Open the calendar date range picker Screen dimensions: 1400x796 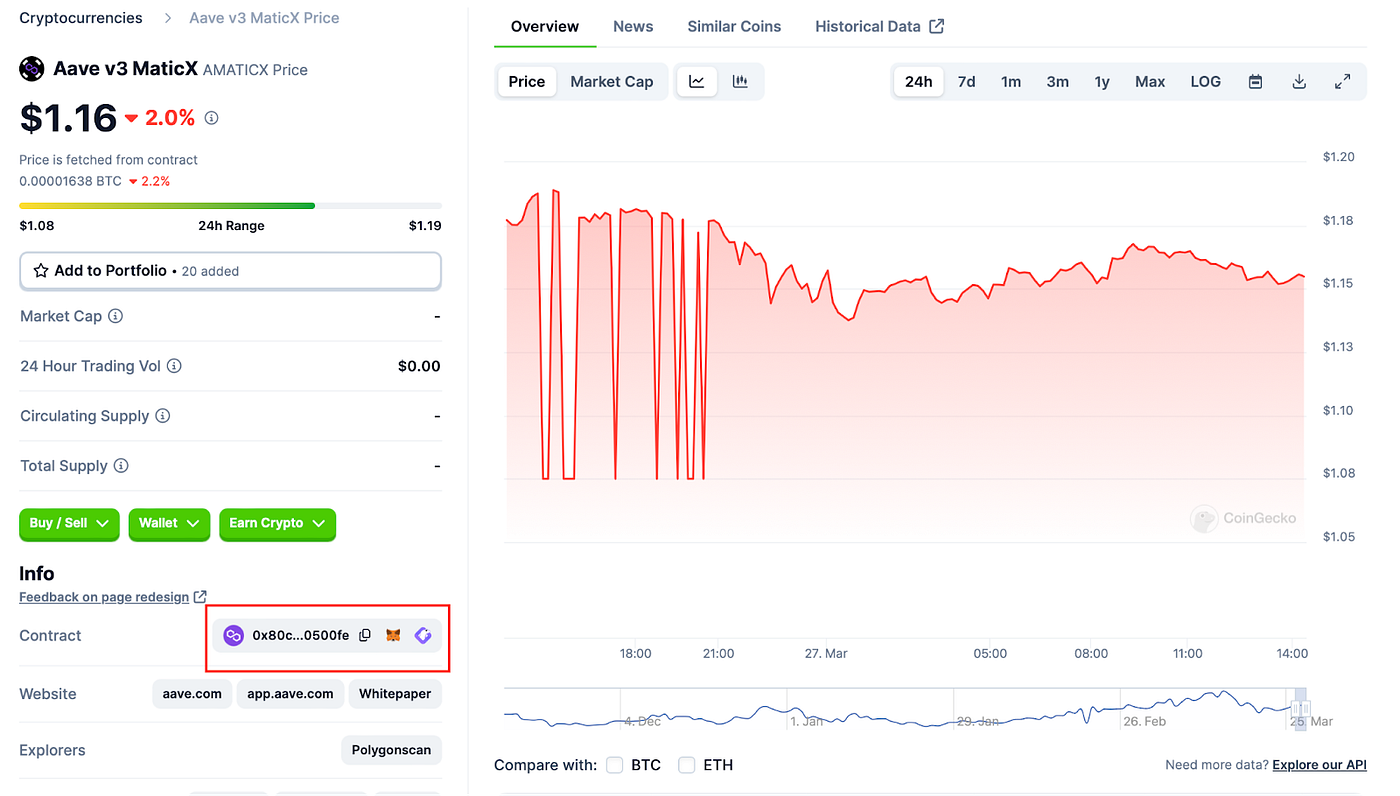click(1255, 81)
